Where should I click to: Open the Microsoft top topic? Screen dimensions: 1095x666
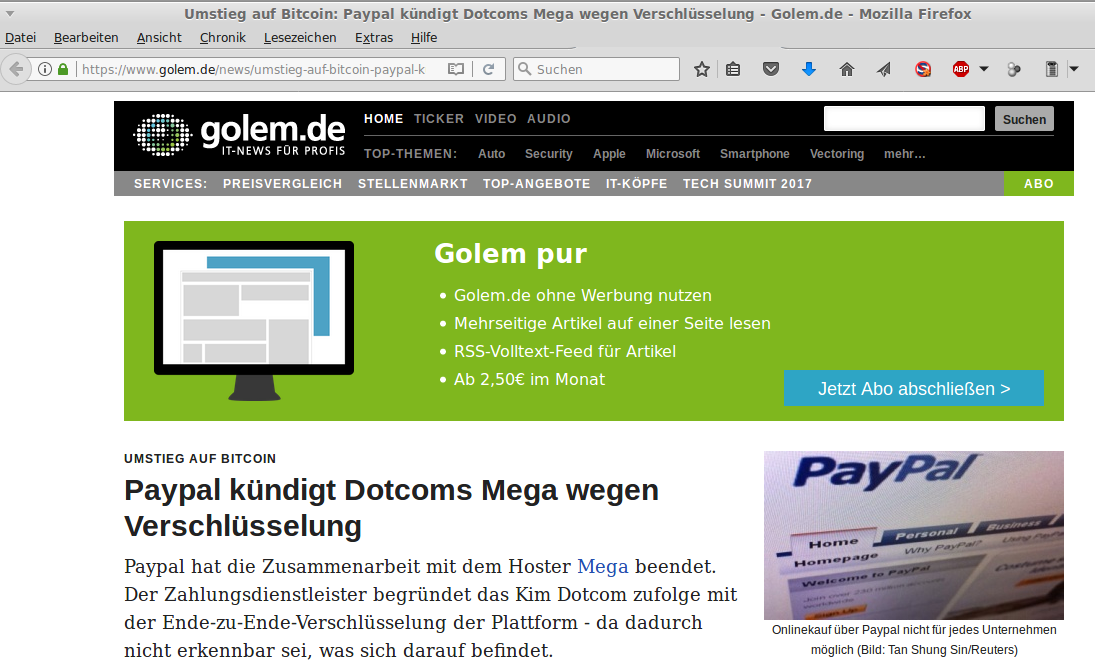click(673, 154)
